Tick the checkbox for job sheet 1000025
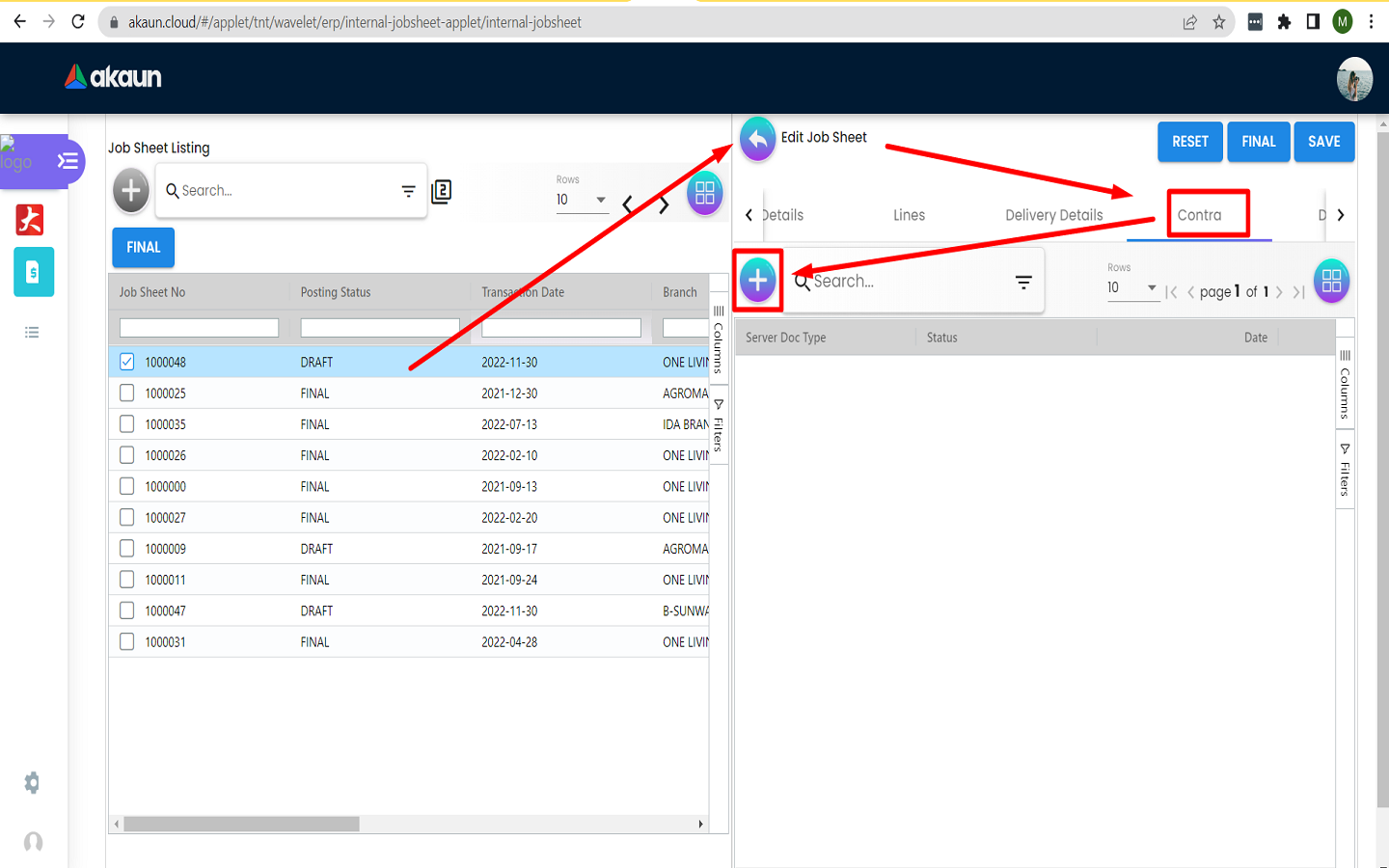Screen dimensions: 1389x868 click(x=127, y=393)
